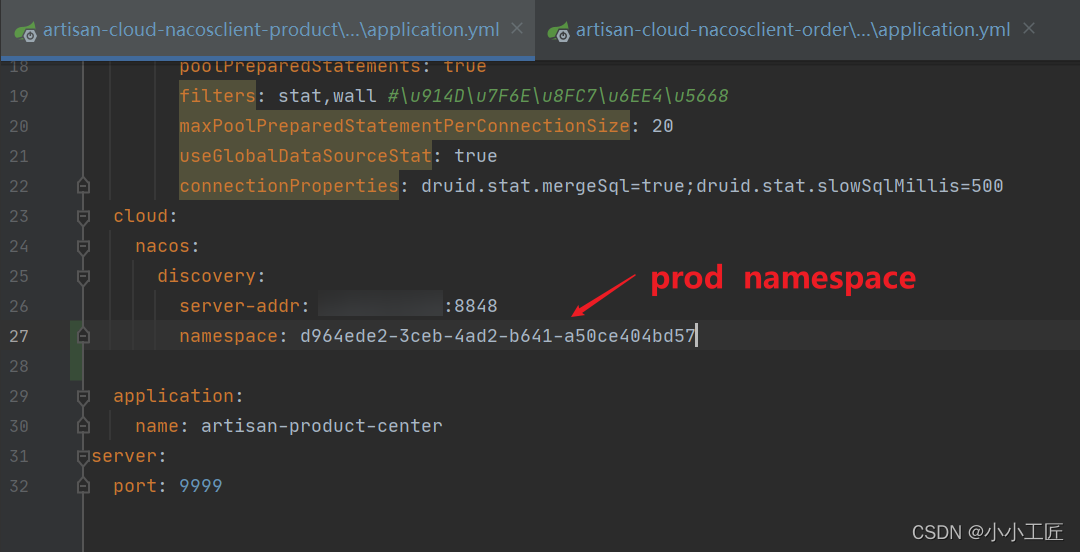This screenshot has width=1080, height=552.
Task: Switch to the artisan-cloud-nacosclient-order application.yml tab
Action: (x=793, y=30)
